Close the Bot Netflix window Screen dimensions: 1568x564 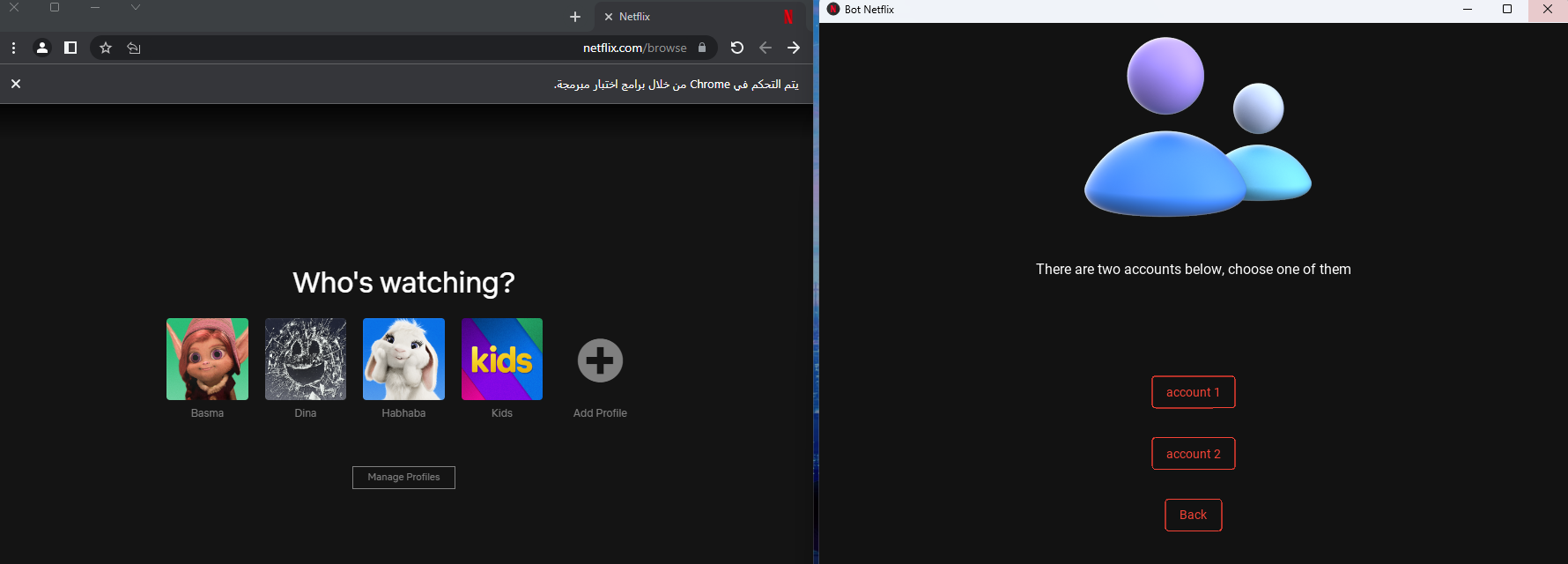click(x=1548, y=10)
